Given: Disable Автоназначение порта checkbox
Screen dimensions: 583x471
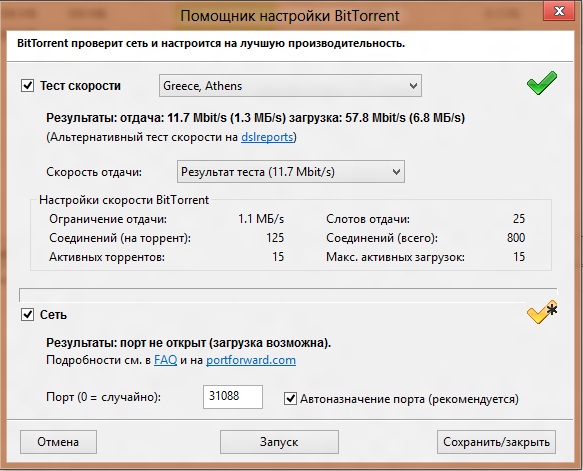Looking at the screenshot, I should [x=290, y=399].
